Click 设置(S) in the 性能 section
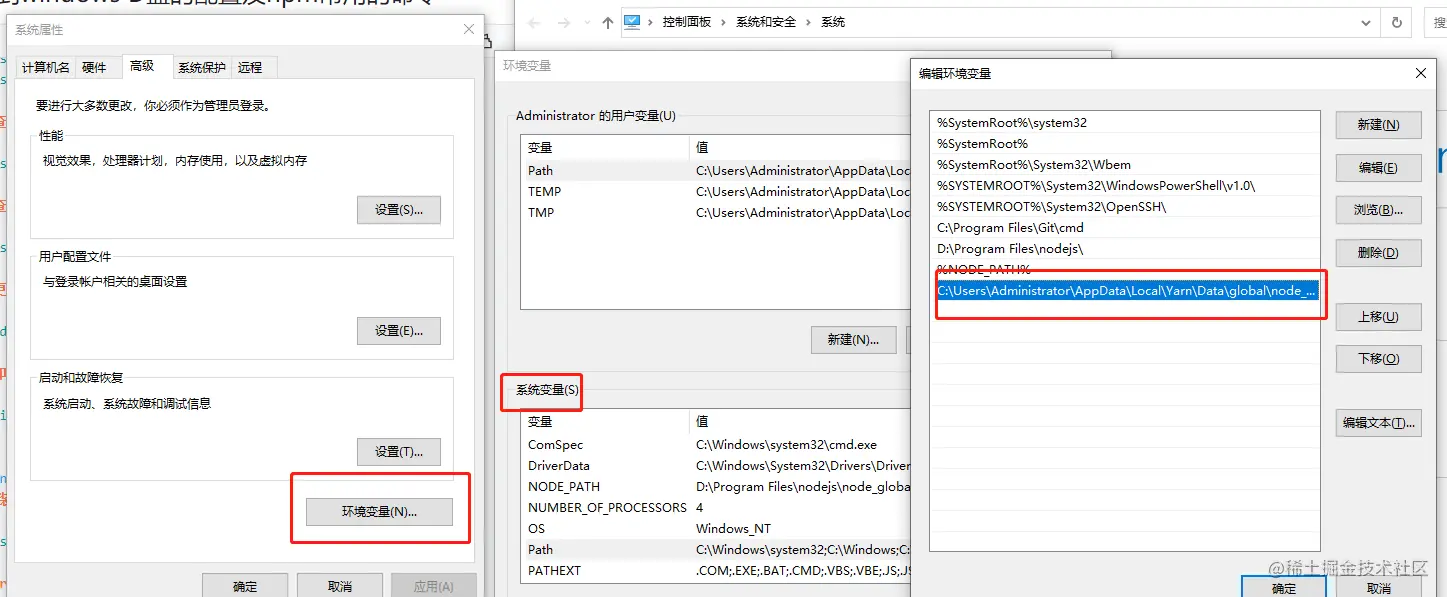 click(x=399, y=210)
